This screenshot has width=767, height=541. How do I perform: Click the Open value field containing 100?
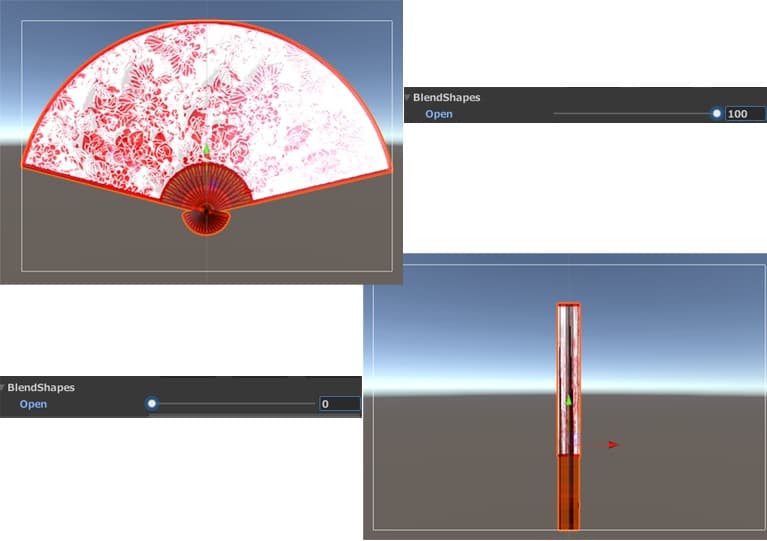(x=745, y=114)
